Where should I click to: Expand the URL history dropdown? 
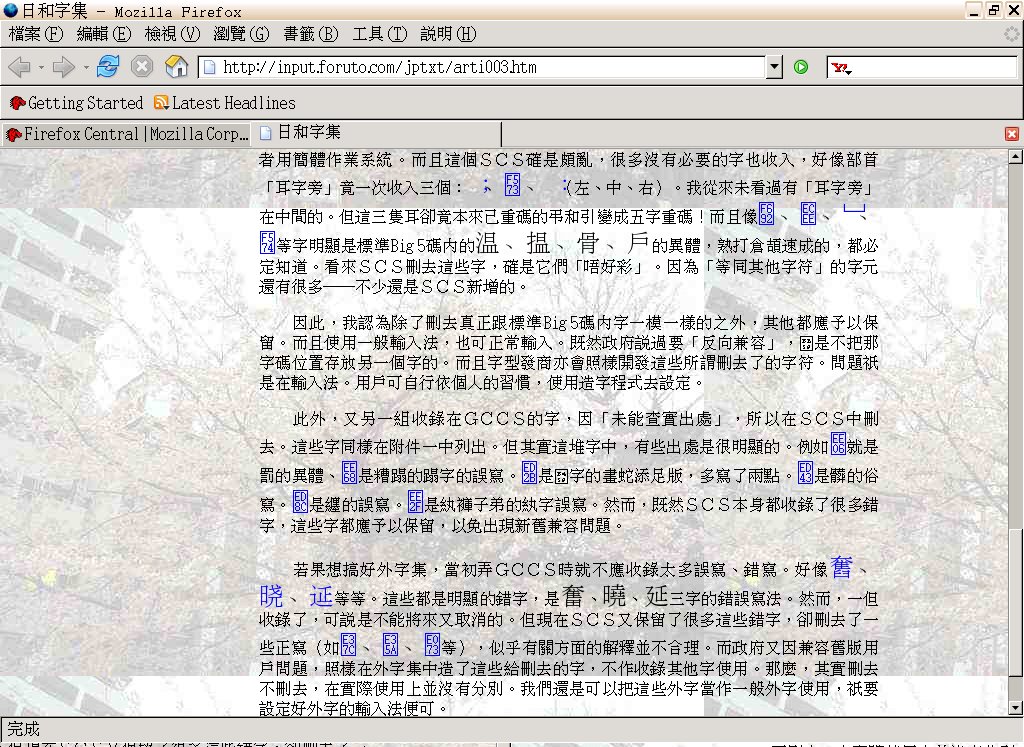(x=773, y=68)
